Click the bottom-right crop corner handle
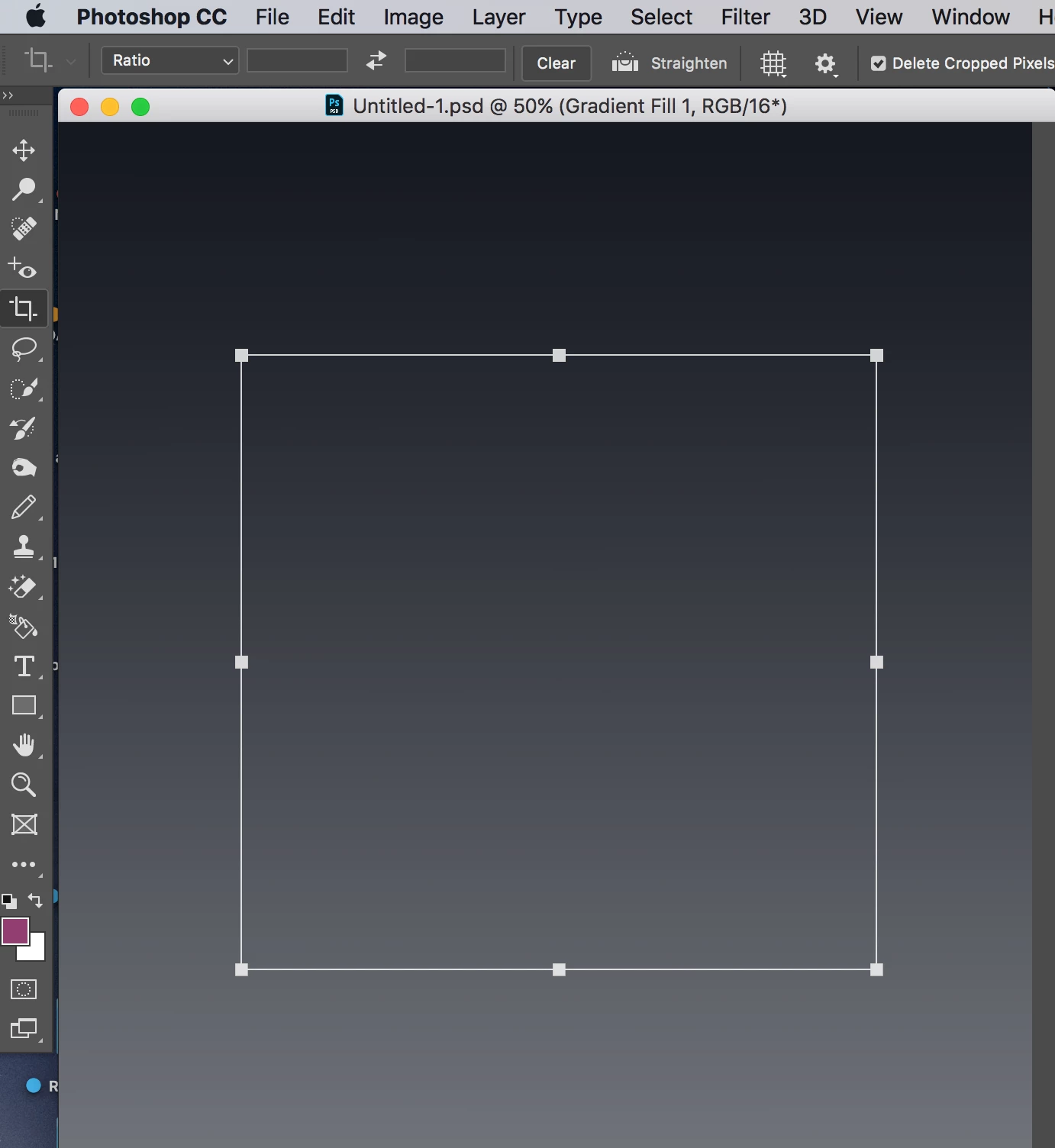 coord(876,969)
